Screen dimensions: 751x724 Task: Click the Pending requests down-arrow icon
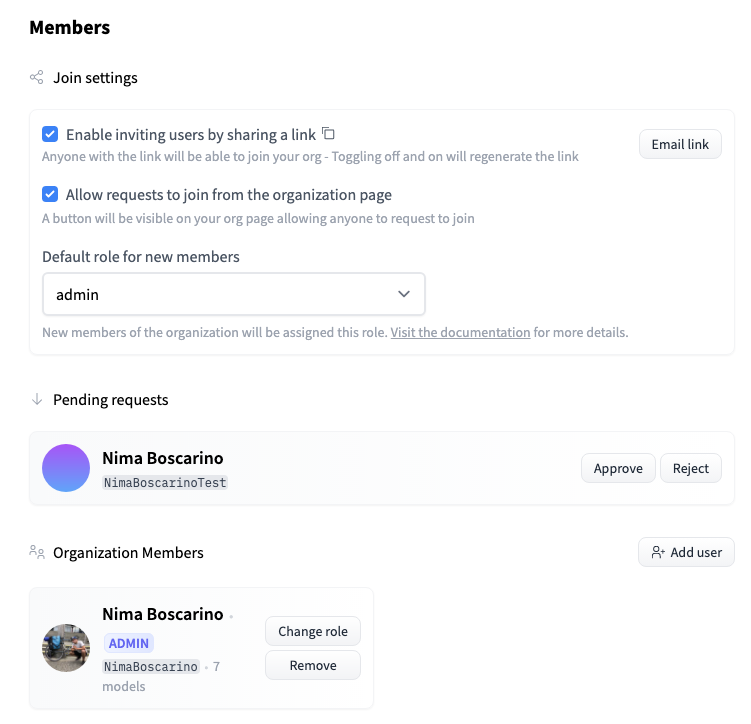pos(37,399)
